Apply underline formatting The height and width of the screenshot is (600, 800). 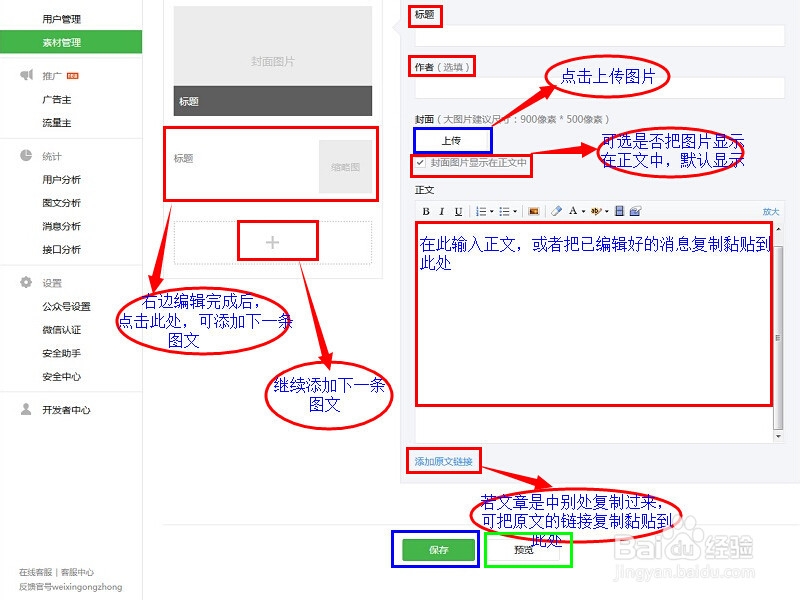click(x=458, y=211)
